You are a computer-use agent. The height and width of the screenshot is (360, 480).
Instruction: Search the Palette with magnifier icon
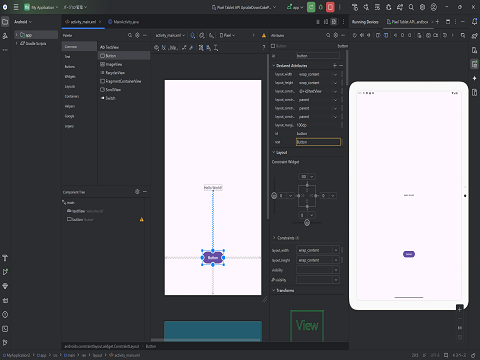point(130,35)
